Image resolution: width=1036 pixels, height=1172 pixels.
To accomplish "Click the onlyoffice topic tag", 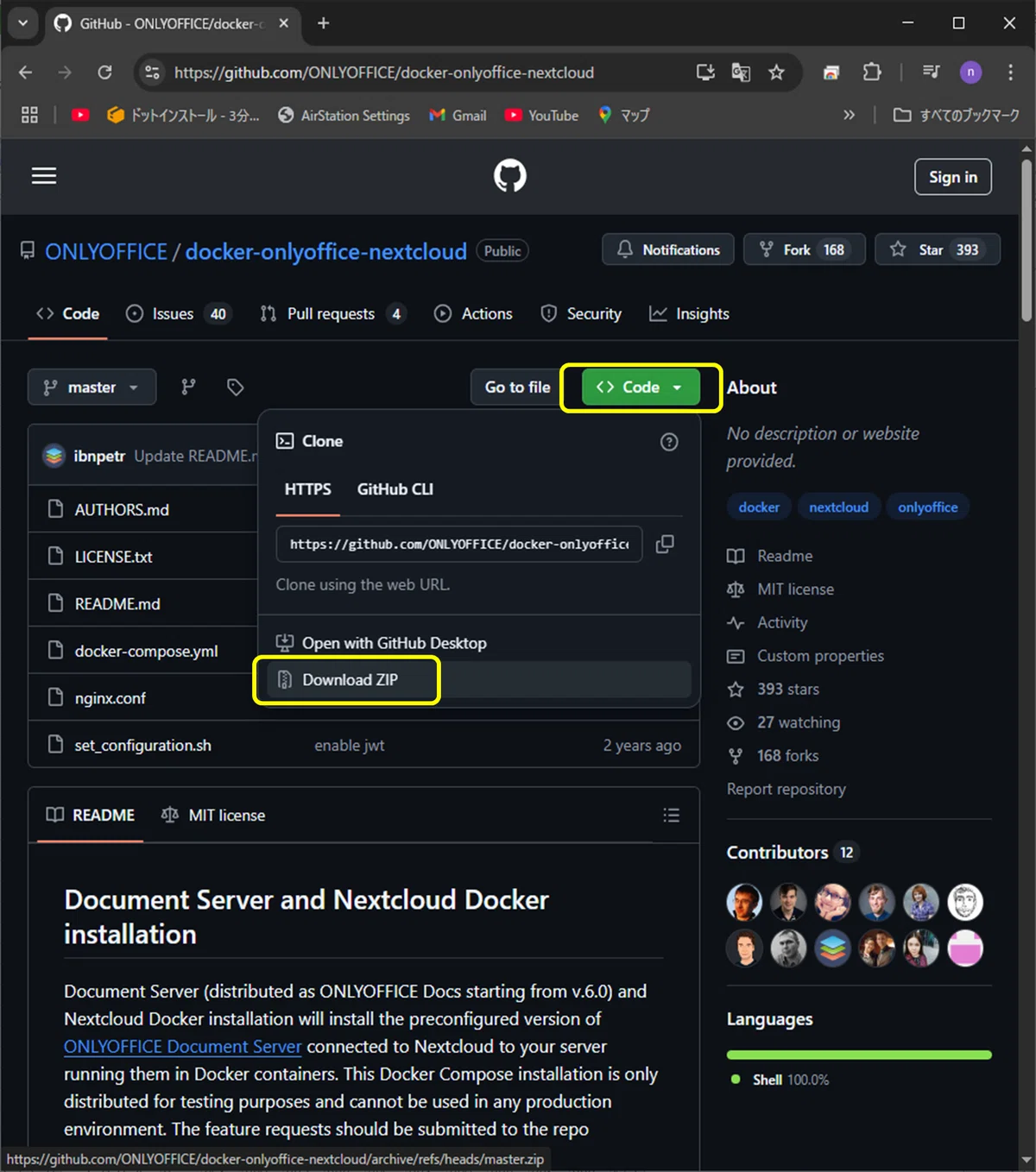I will pos(928,507).
